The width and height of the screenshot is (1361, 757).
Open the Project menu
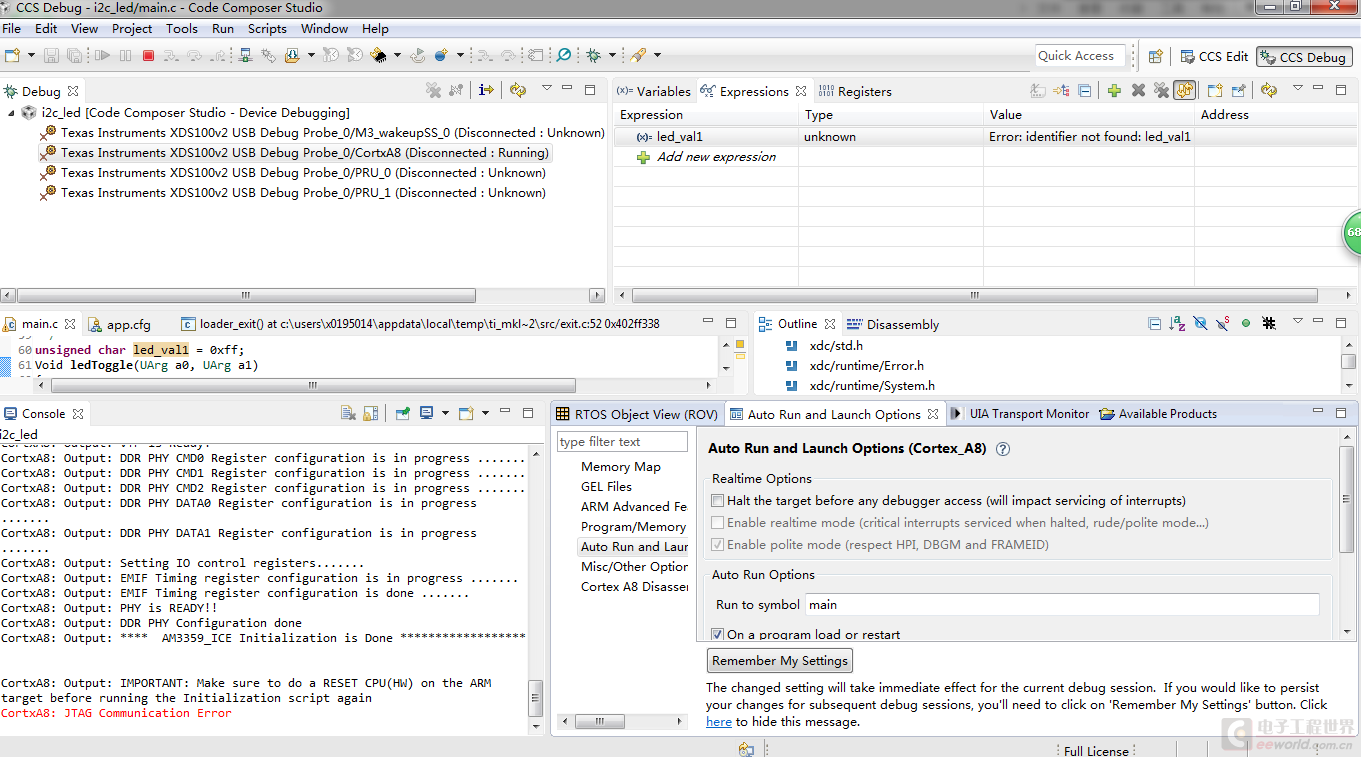[132, 28]
